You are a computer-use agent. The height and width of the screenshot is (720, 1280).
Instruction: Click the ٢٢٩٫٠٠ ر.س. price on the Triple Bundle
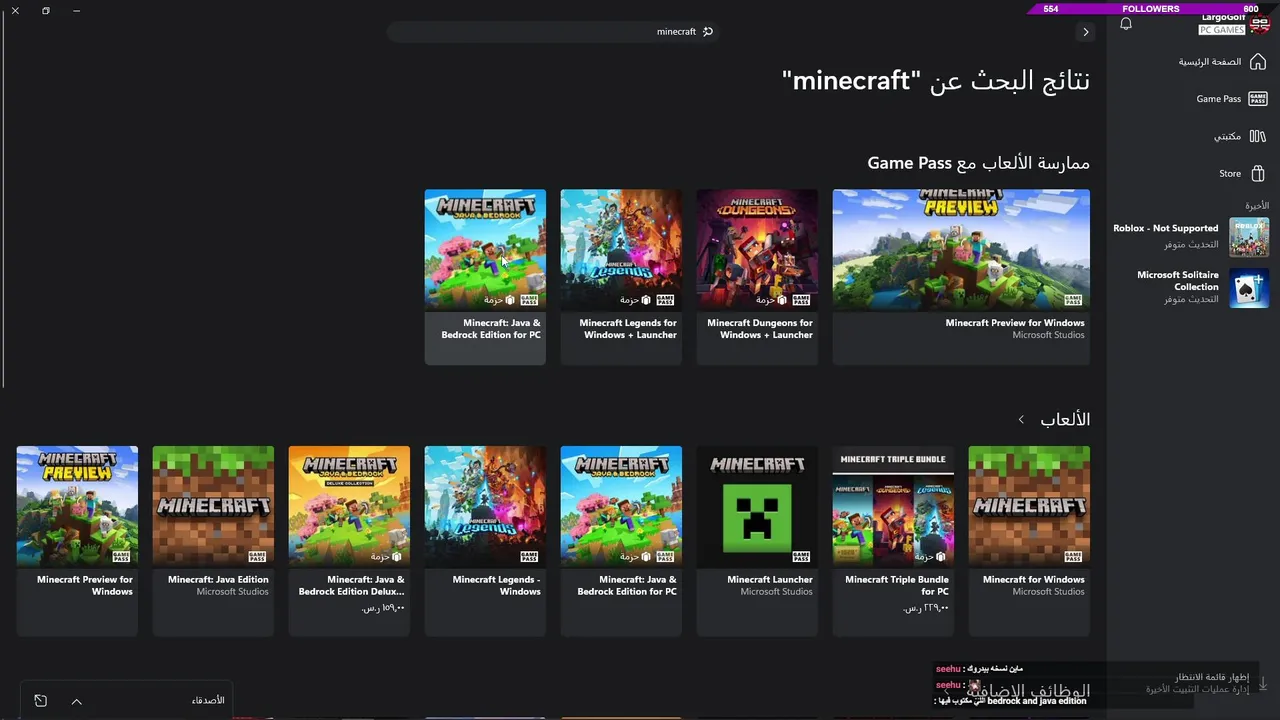click(926, 608)
